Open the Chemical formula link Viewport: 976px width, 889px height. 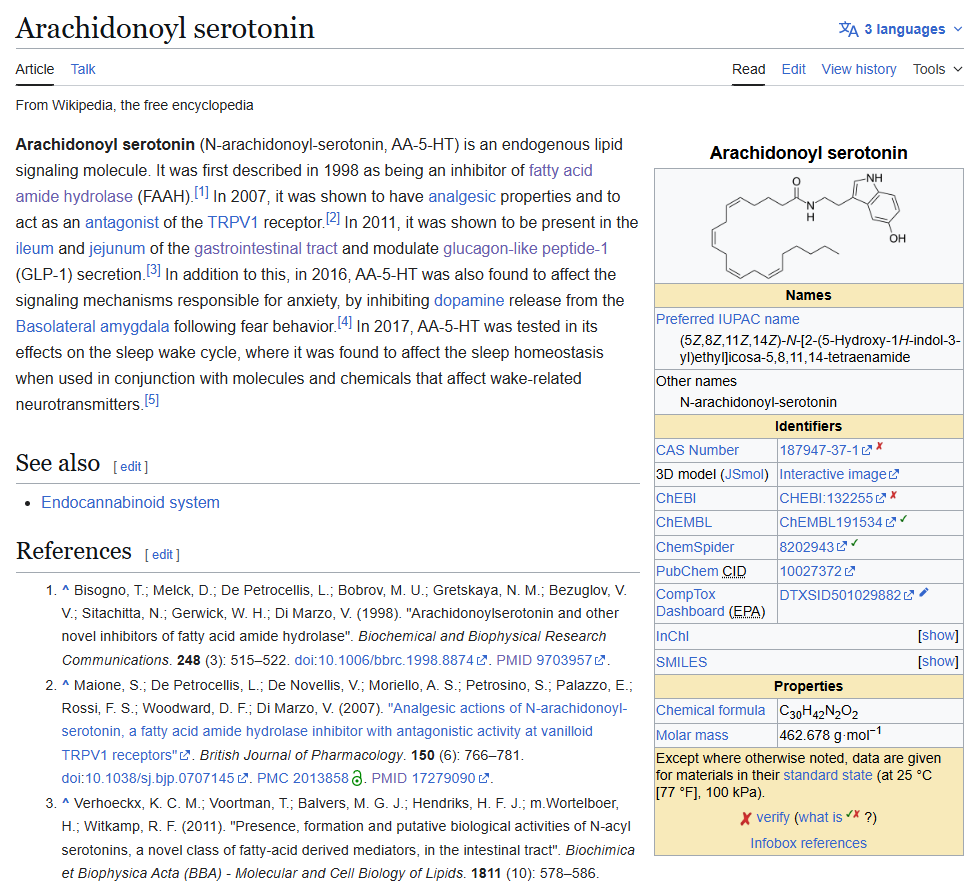click(x=710, y=710)
